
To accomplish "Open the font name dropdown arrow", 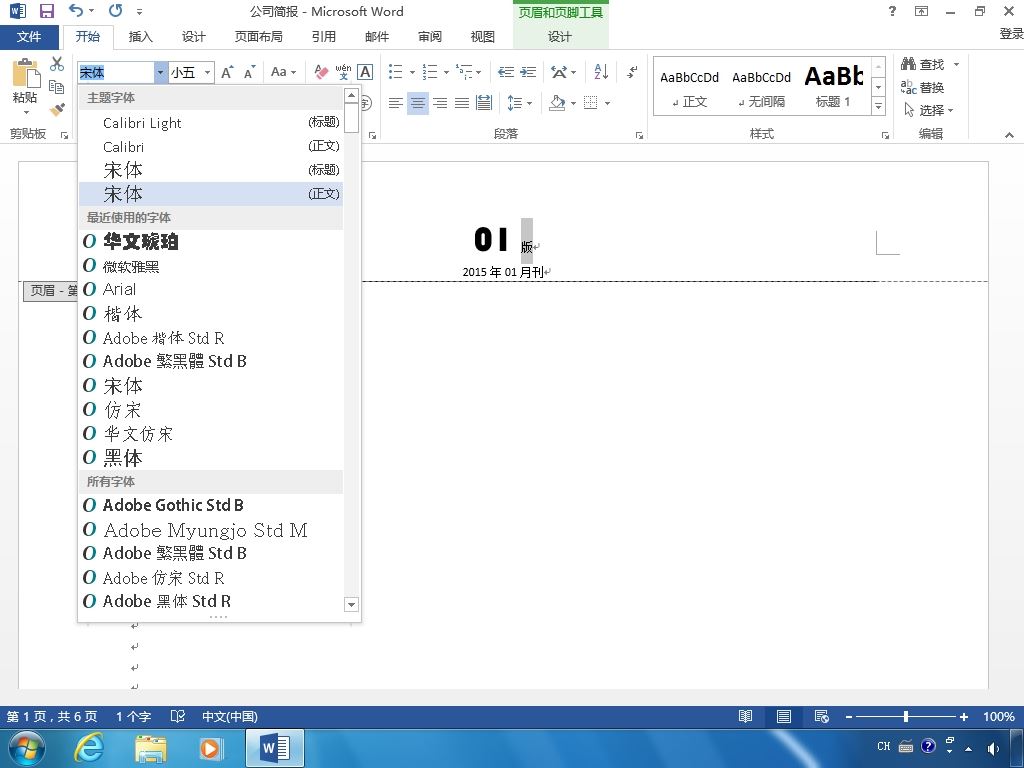I will point(161,72).
